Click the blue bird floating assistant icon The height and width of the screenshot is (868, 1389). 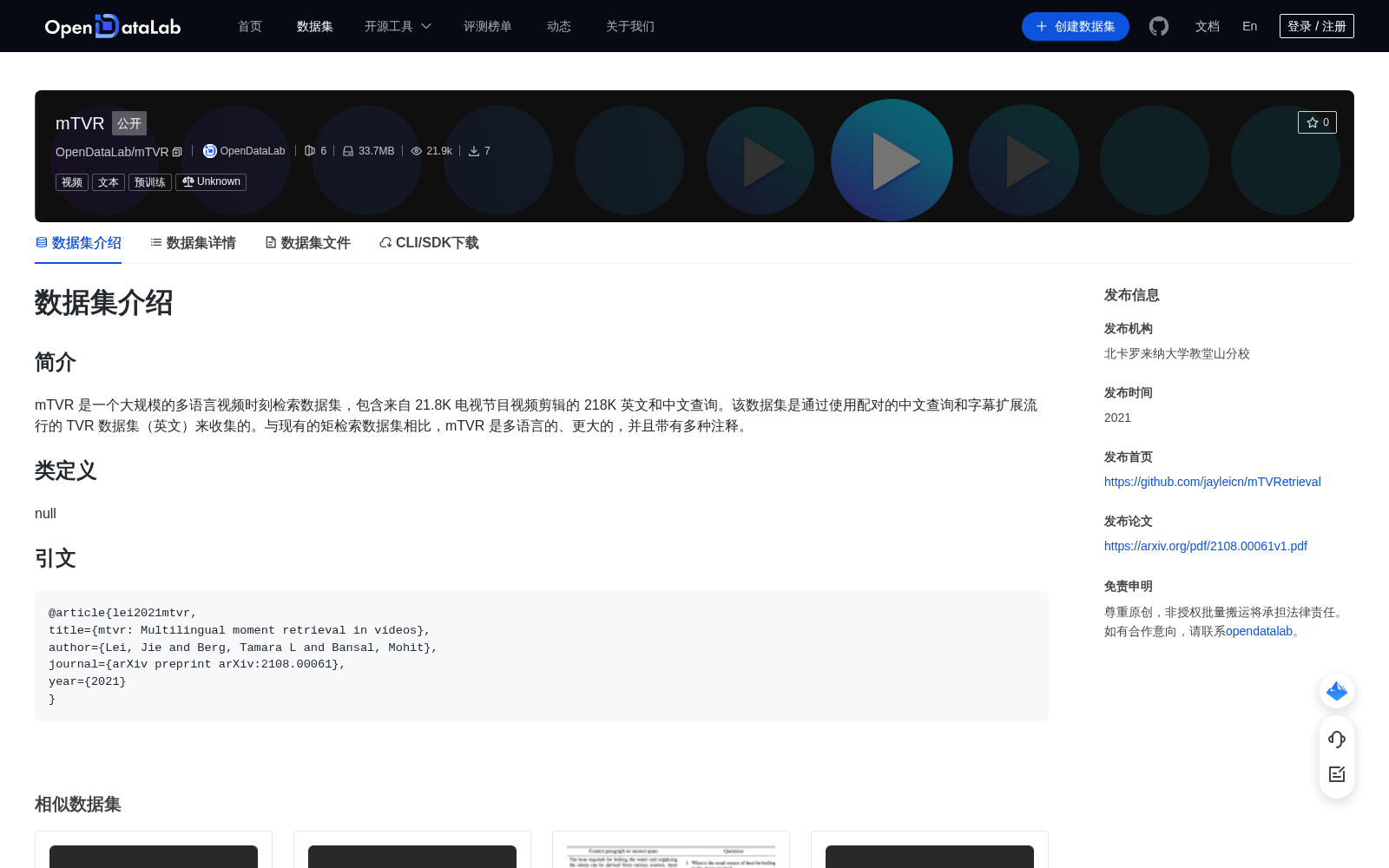(1337, 691)
